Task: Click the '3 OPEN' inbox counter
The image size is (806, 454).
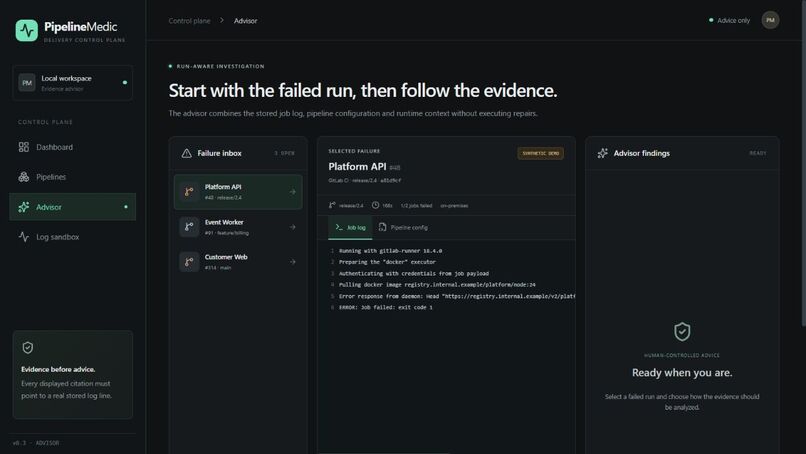Action: [284, 153]
